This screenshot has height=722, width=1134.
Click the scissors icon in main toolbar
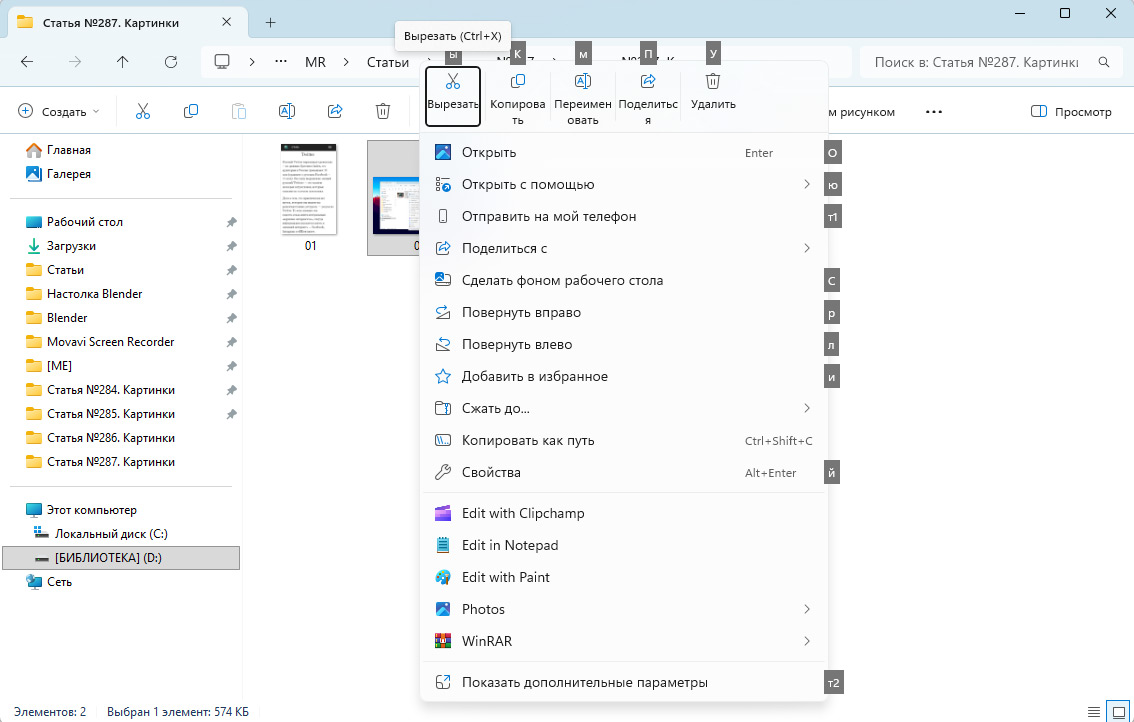point(143,112)
